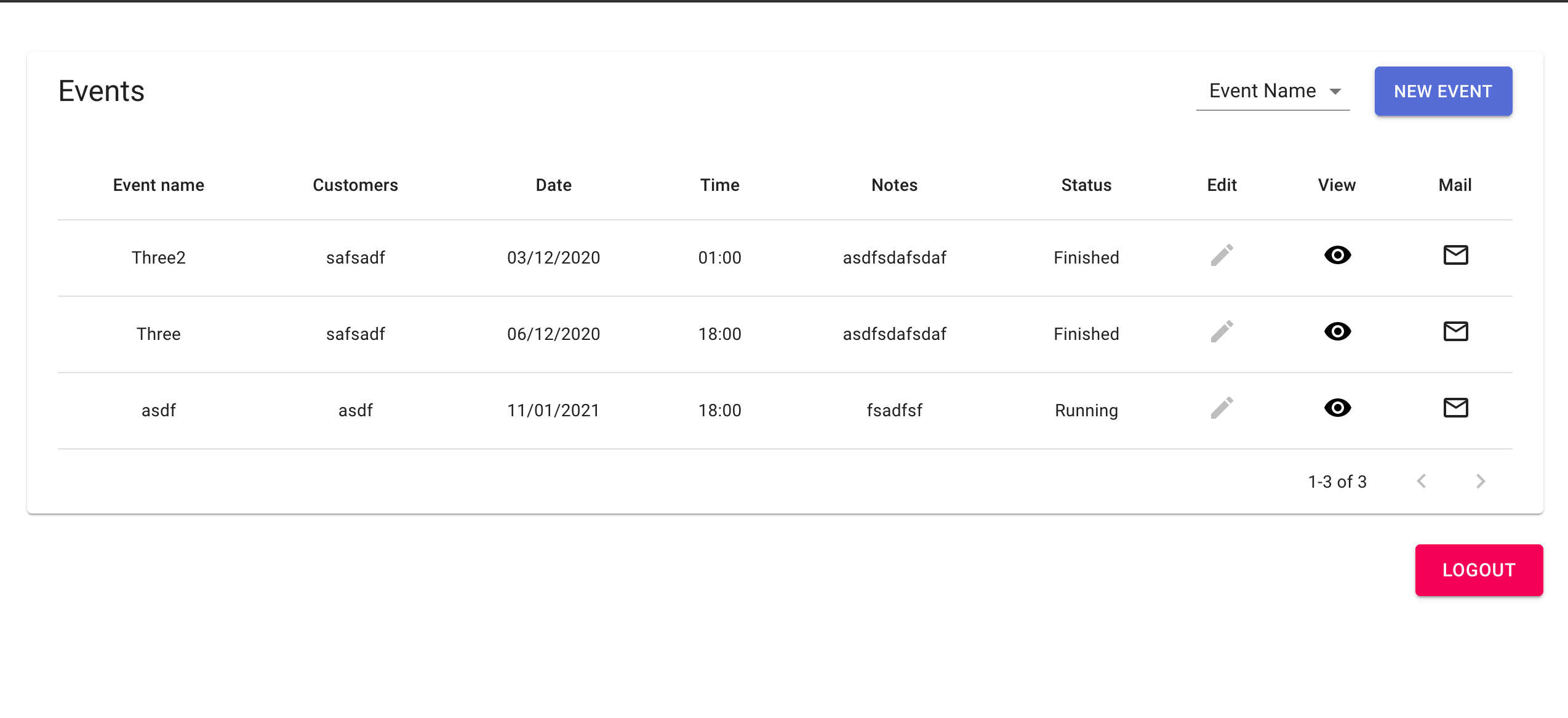Click the NEW EVENT button
The width and height of the screenshot is (1568, 718).
1443,91
